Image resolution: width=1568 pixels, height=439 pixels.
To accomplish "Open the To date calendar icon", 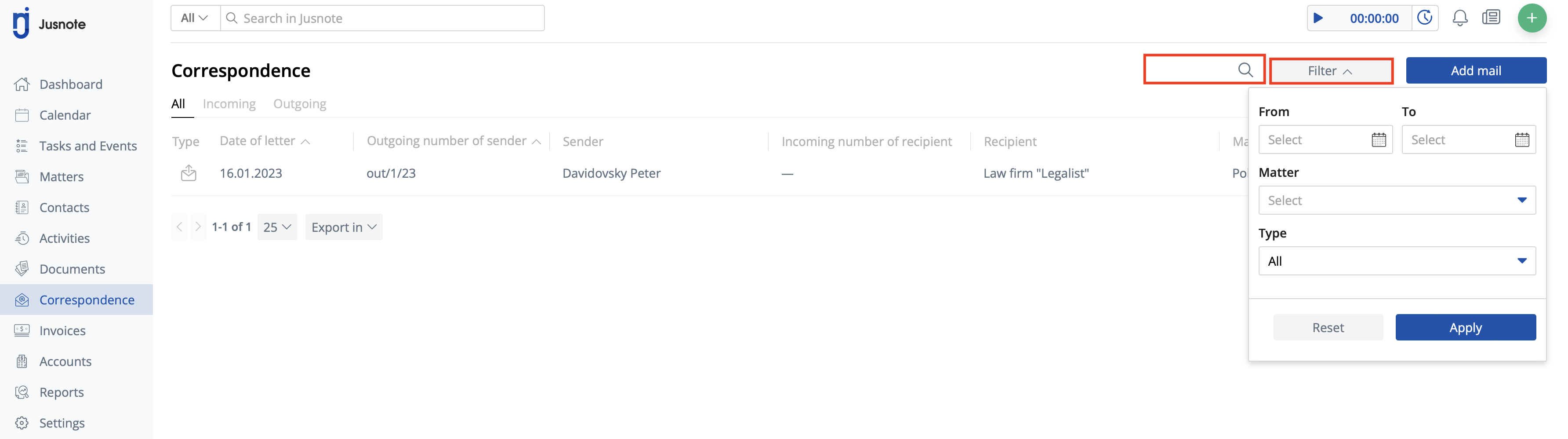I will click(1522, 140).
